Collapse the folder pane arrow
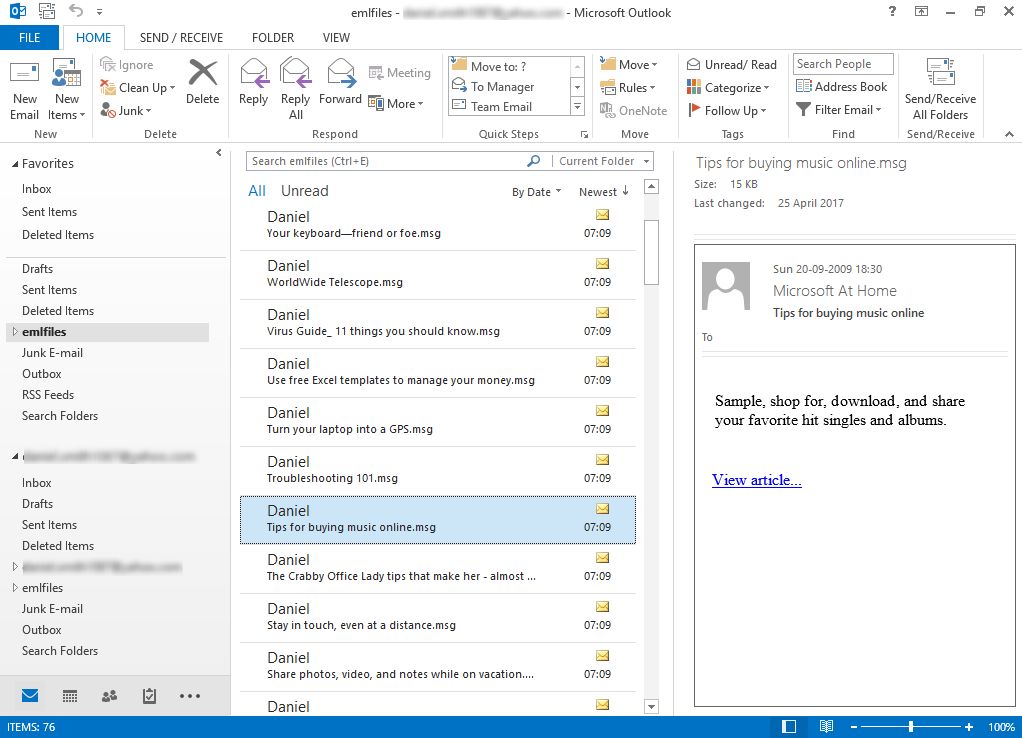The width and height of the screenshot is (1022, 738). [x=219, y=153]
